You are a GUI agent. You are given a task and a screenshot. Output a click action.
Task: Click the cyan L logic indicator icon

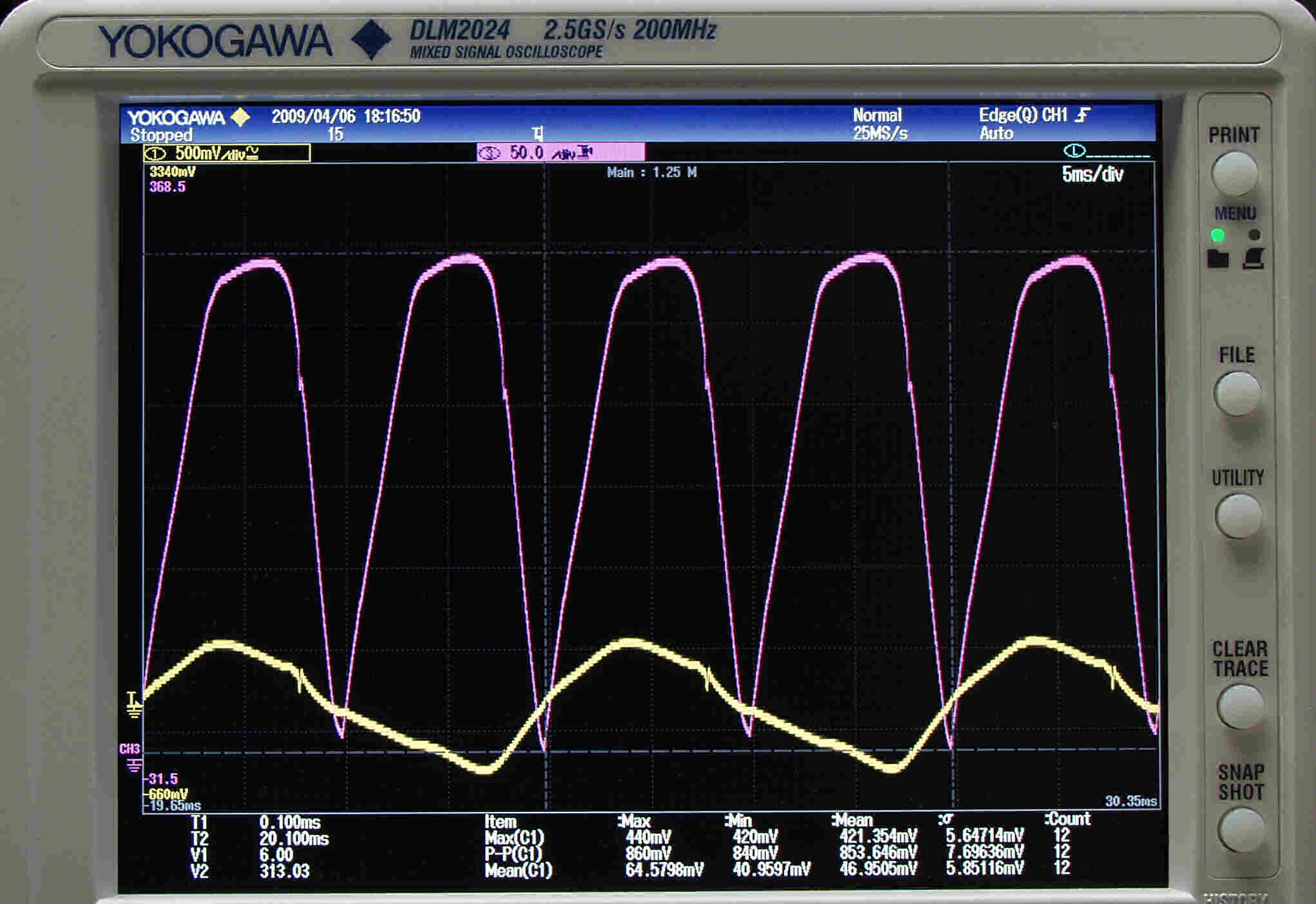click(x=1074, y=151)
